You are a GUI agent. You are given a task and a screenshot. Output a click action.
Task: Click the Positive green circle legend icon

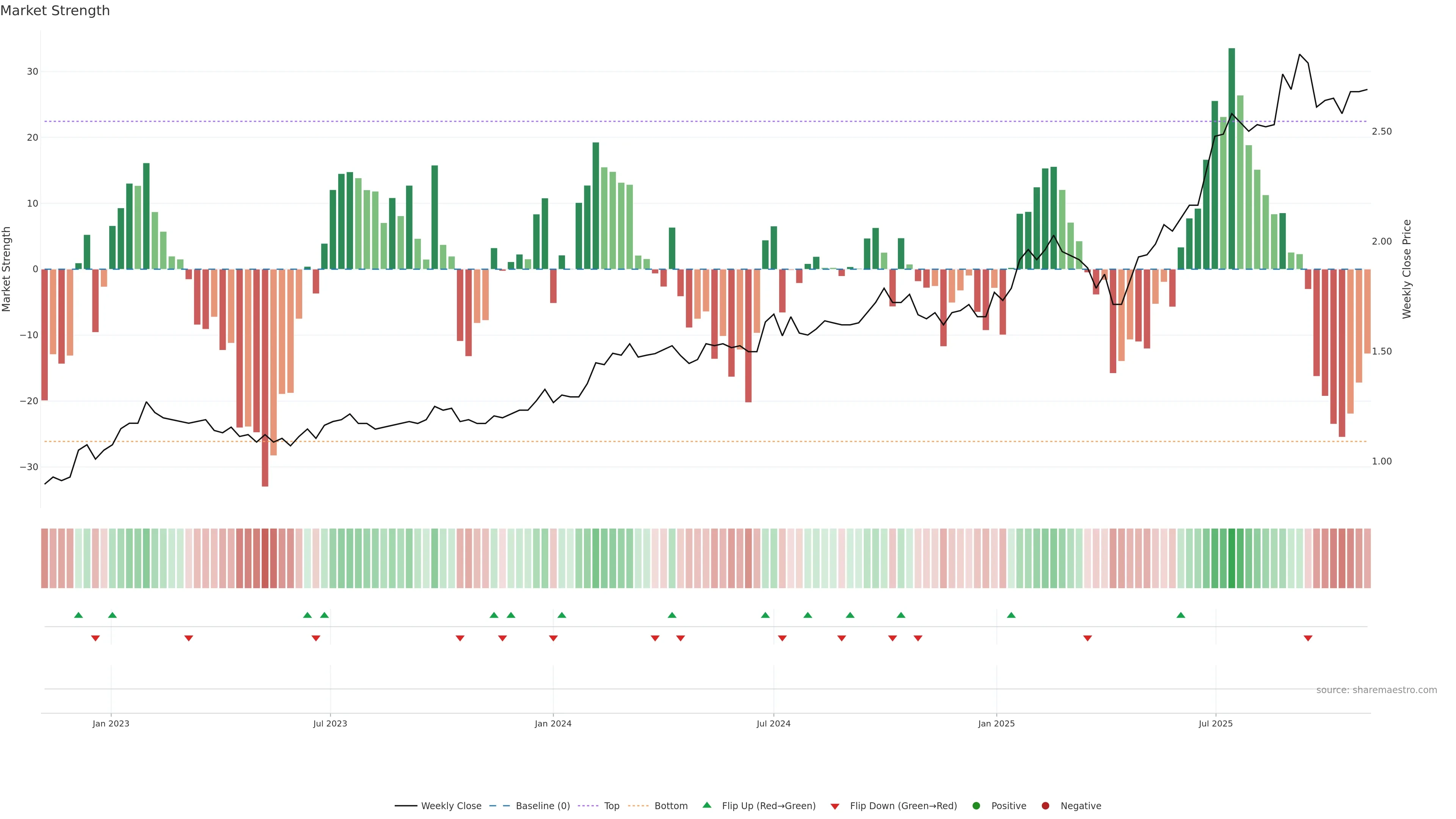[976, 806]
